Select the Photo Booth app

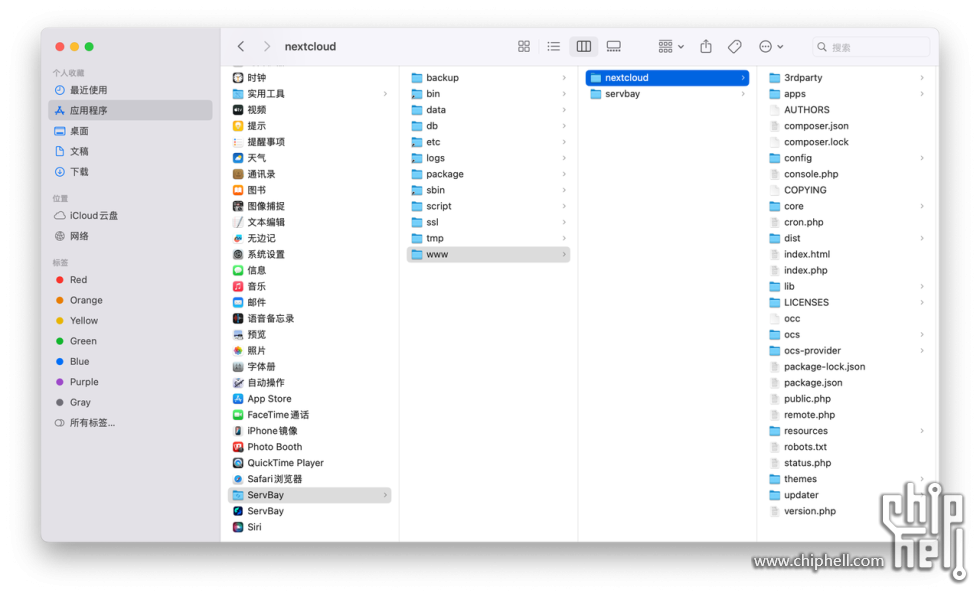[309, 447]
